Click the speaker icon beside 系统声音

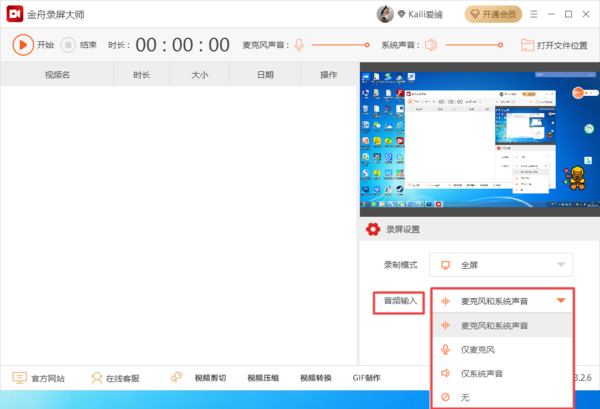(431, 45)
